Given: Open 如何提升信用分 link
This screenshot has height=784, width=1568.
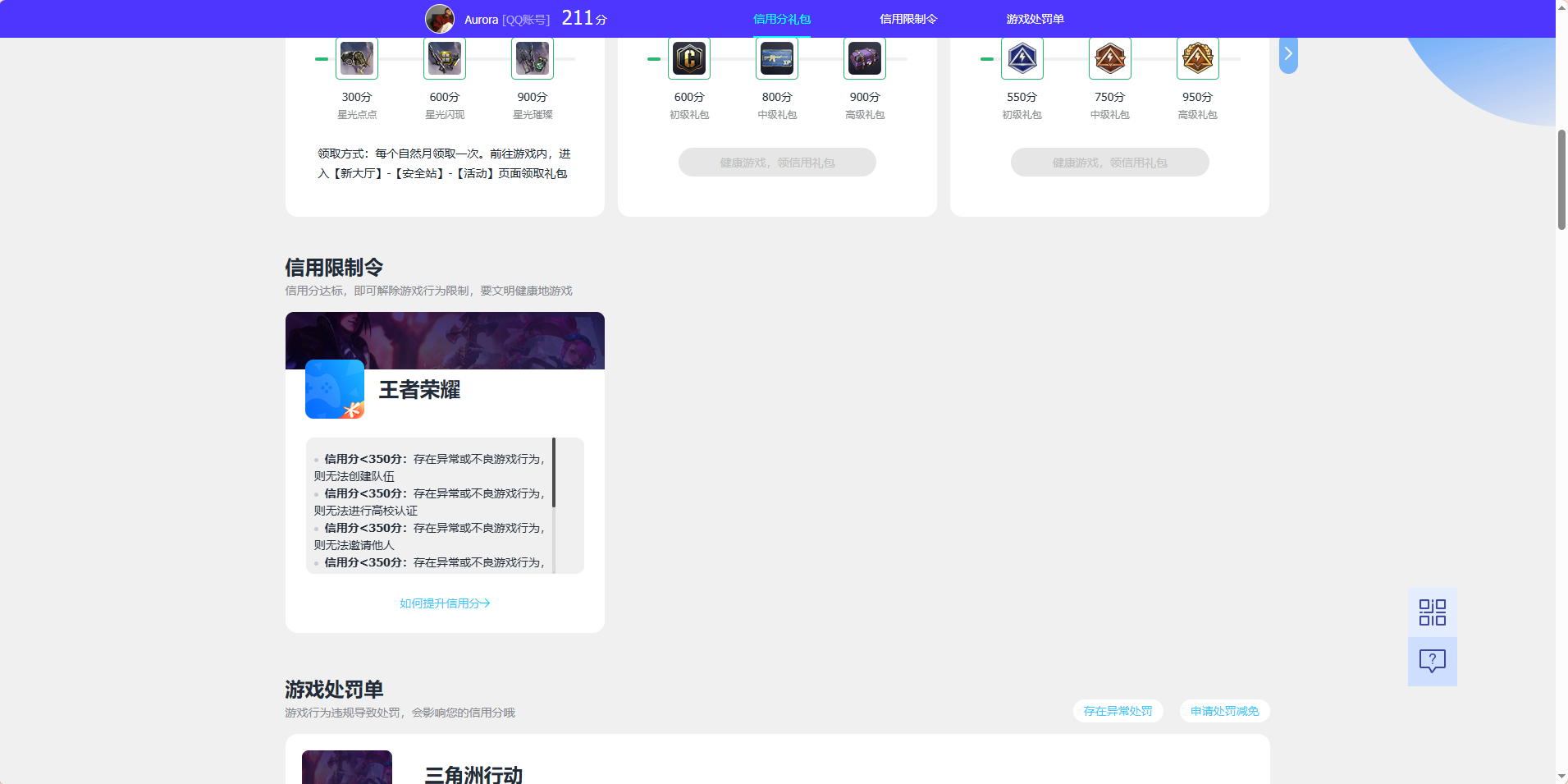Looking at the screenshot, I should click(x=445, y=603).
